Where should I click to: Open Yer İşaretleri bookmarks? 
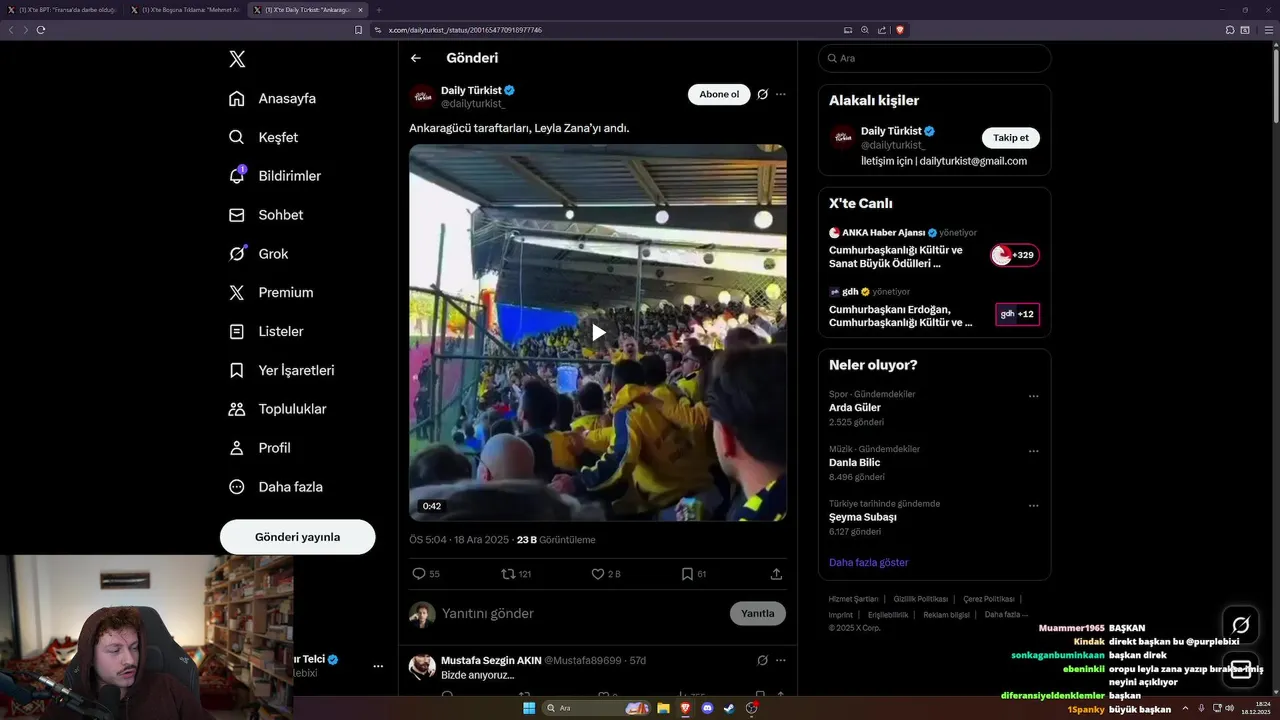click(x=281, y=370)
